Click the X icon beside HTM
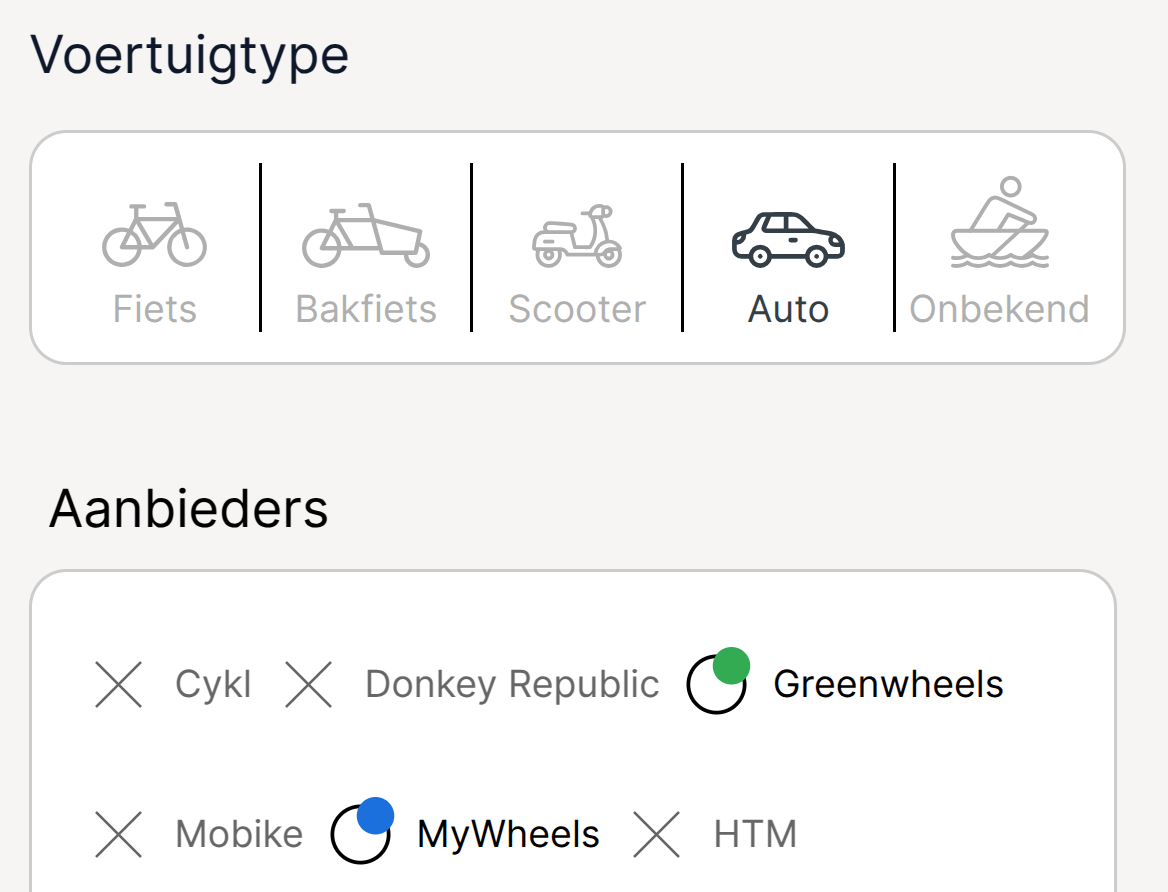Viewport: 1168px width, 892px height. (x=656, y=834)
